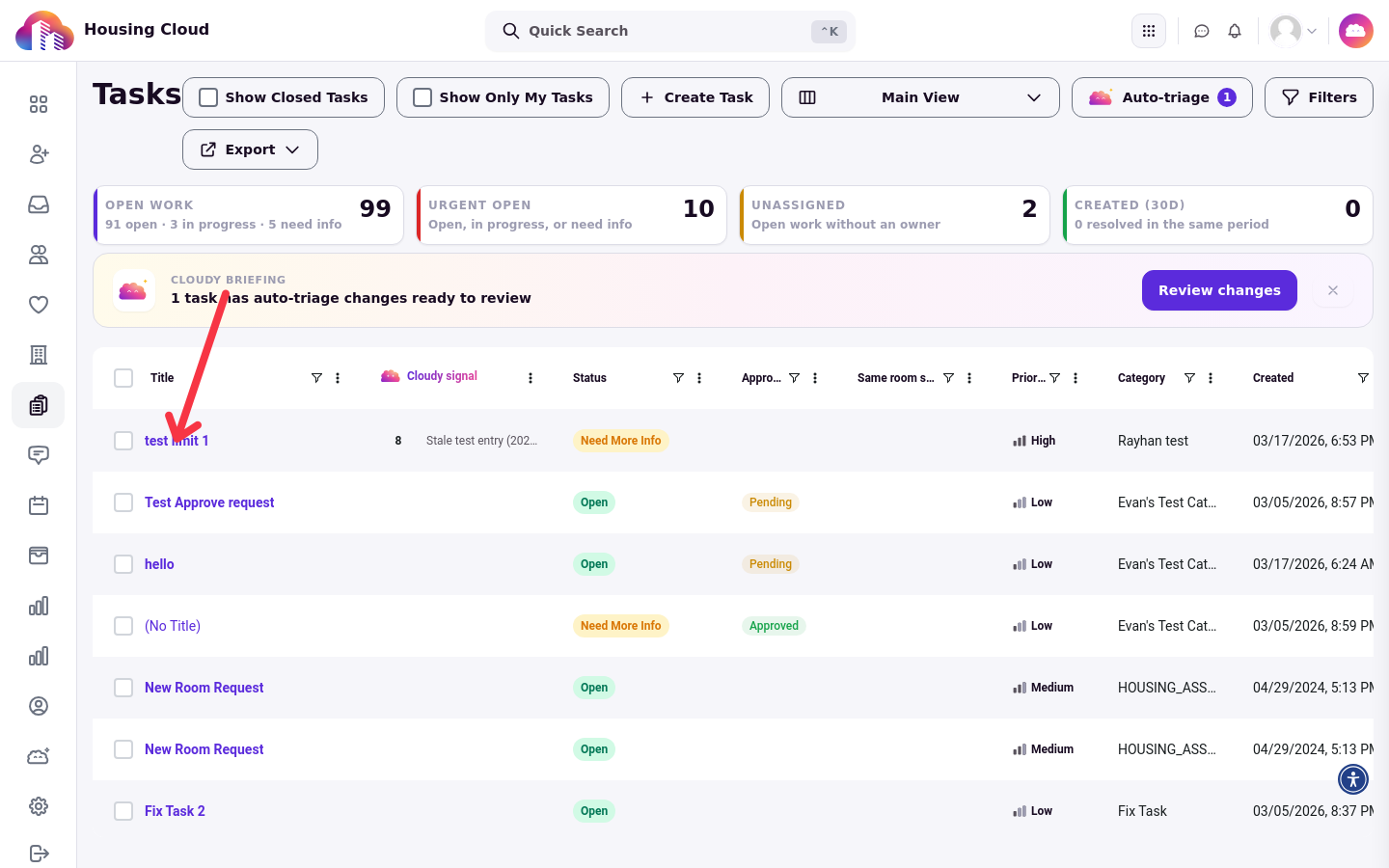1389x868 pixels.
Task: Open the dashboard grid icon in sidebar
Action: click(x=39, y=104)
